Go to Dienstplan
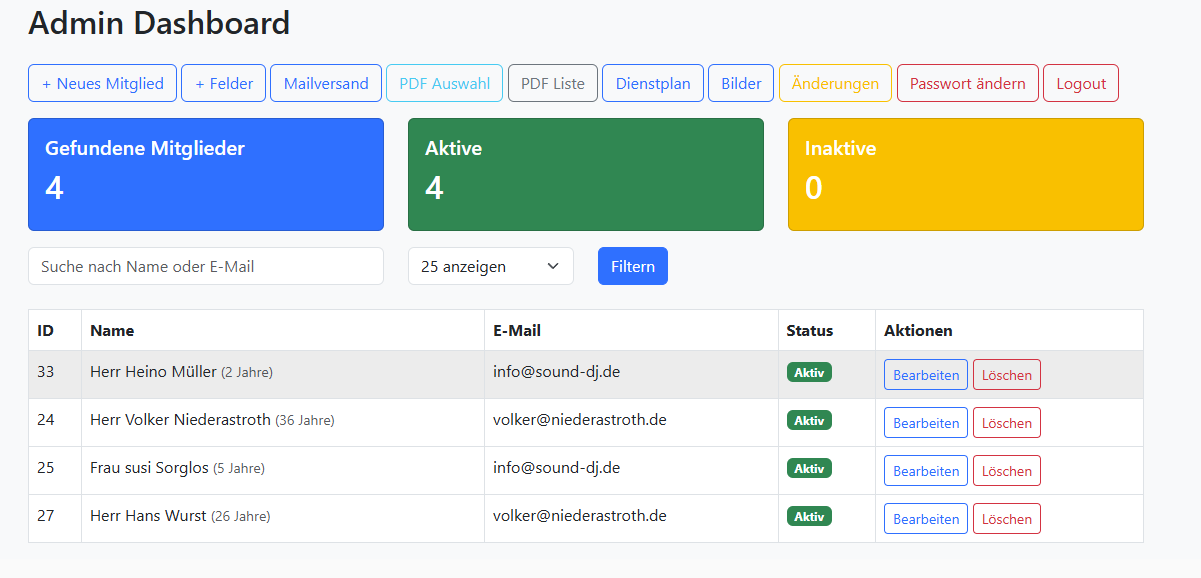 pos(653,84)
